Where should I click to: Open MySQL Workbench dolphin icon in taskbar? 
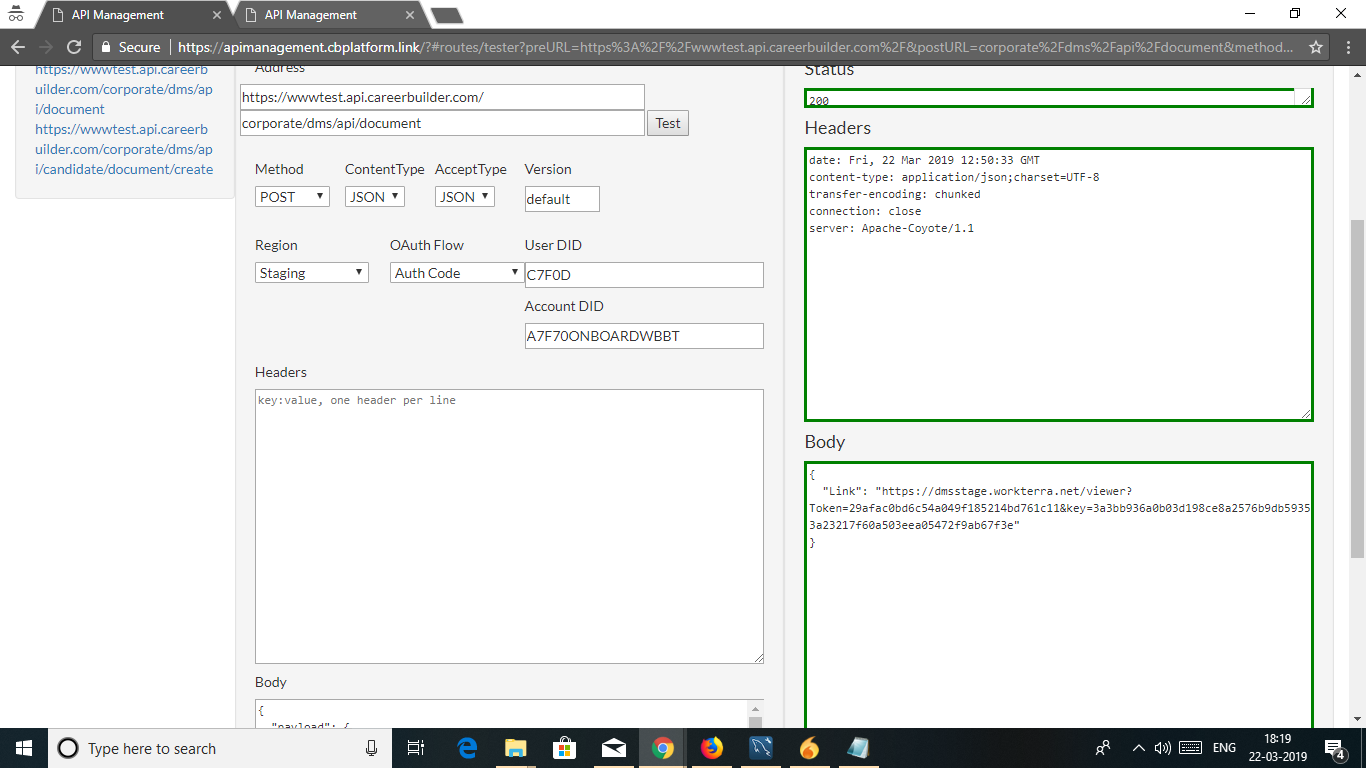coord(761,748)
